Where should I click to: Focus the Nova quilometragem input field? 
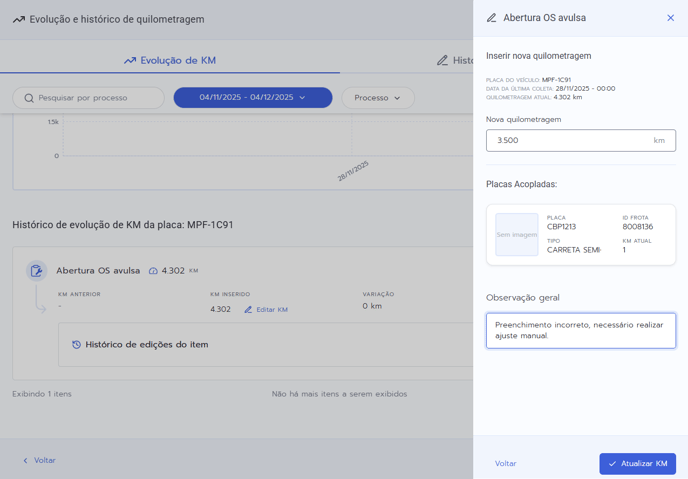point(570,141)
